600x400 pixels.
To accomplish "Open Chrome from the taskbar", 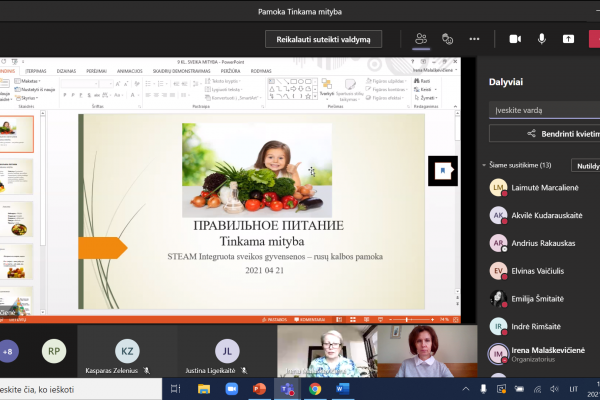I will [315, 389].
